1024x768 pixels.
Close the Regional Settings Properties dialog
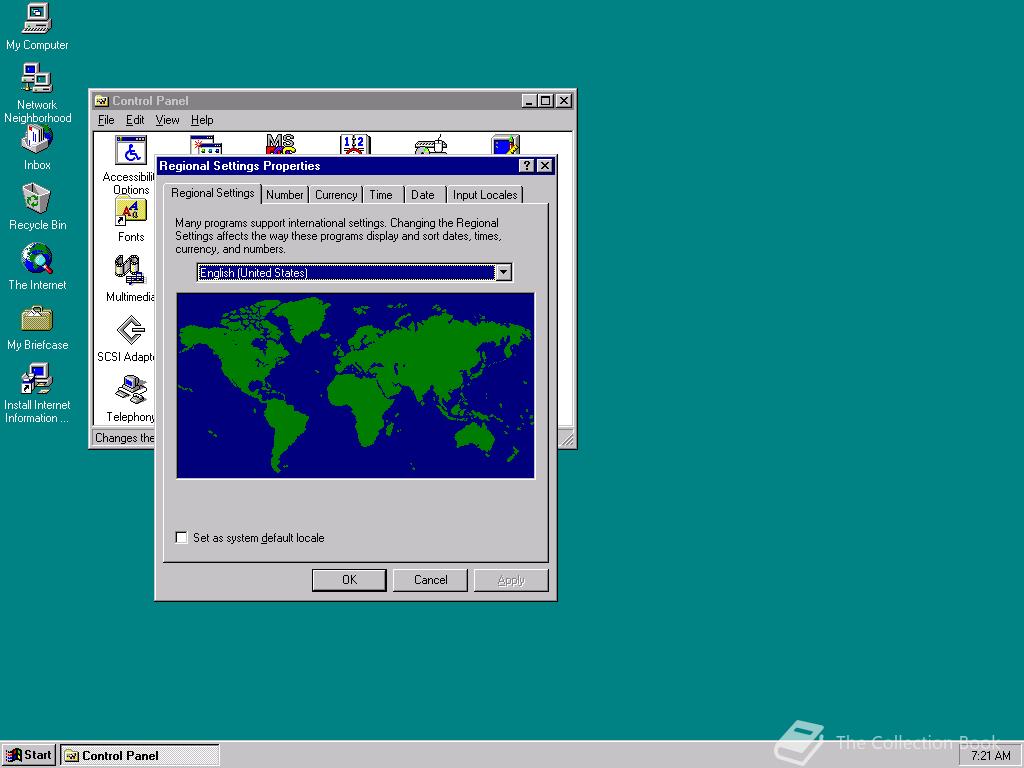coord(545,166)
